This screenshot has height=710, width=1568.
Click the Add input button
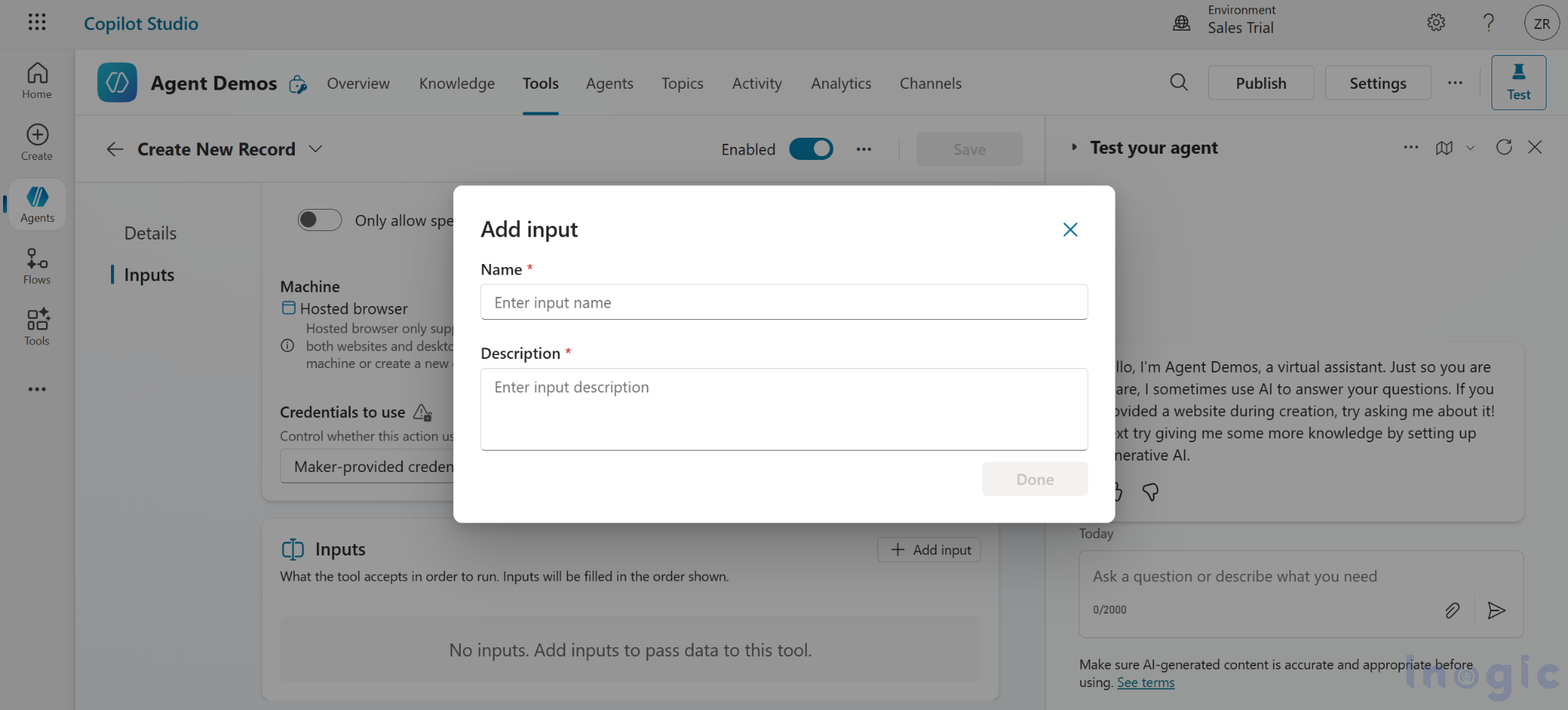pyautogui.click(x=929, y=549)
